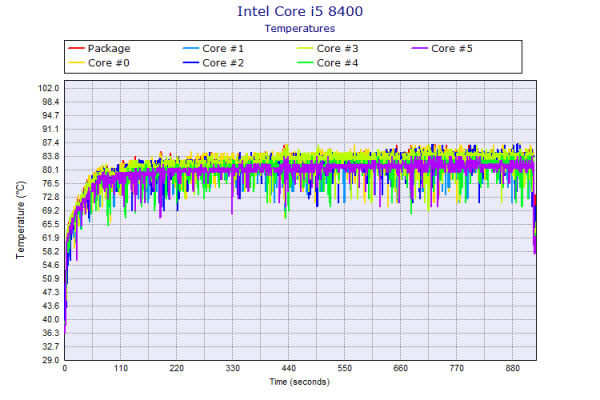Select the Core #0 legend entry
The height and width of the screenshot is (400, 600).
point(99,63)
